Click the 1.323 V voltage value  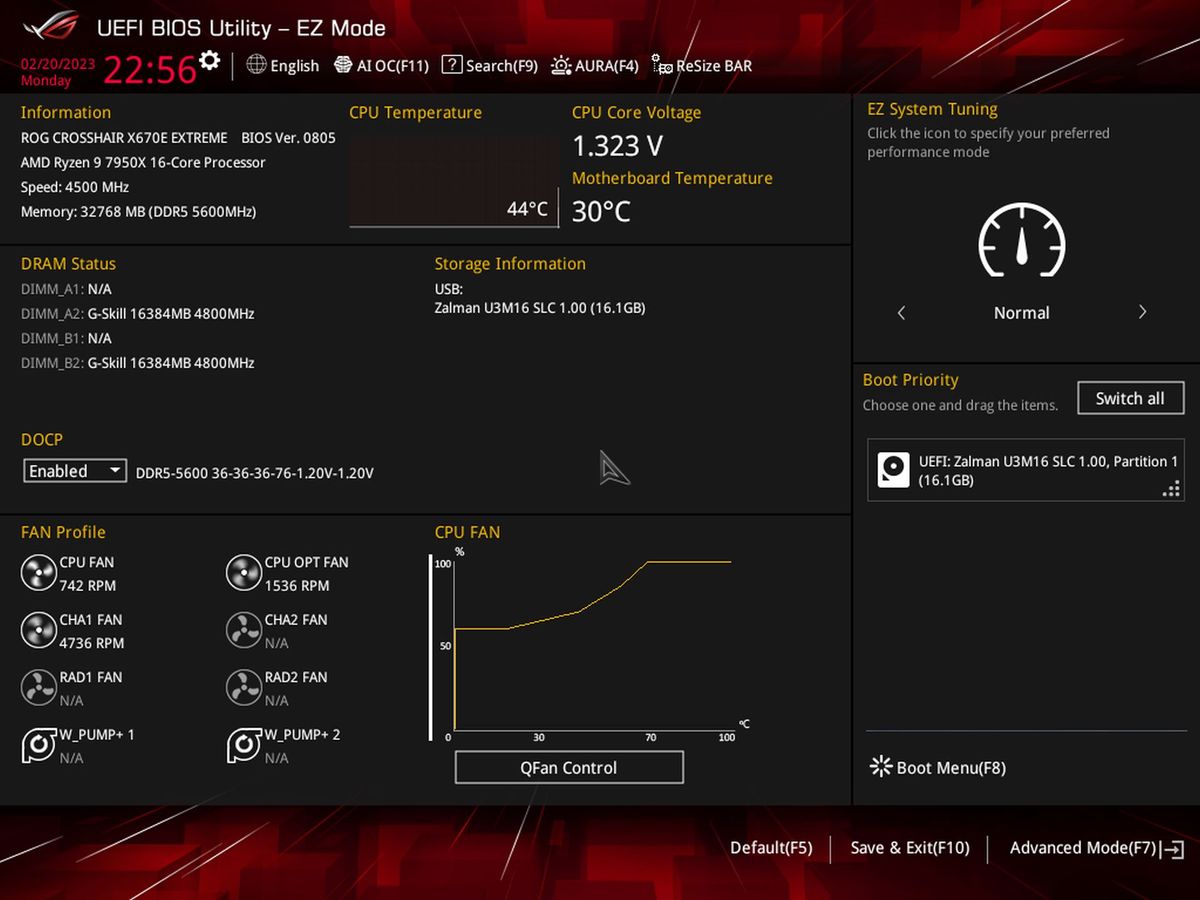[617, 146]
